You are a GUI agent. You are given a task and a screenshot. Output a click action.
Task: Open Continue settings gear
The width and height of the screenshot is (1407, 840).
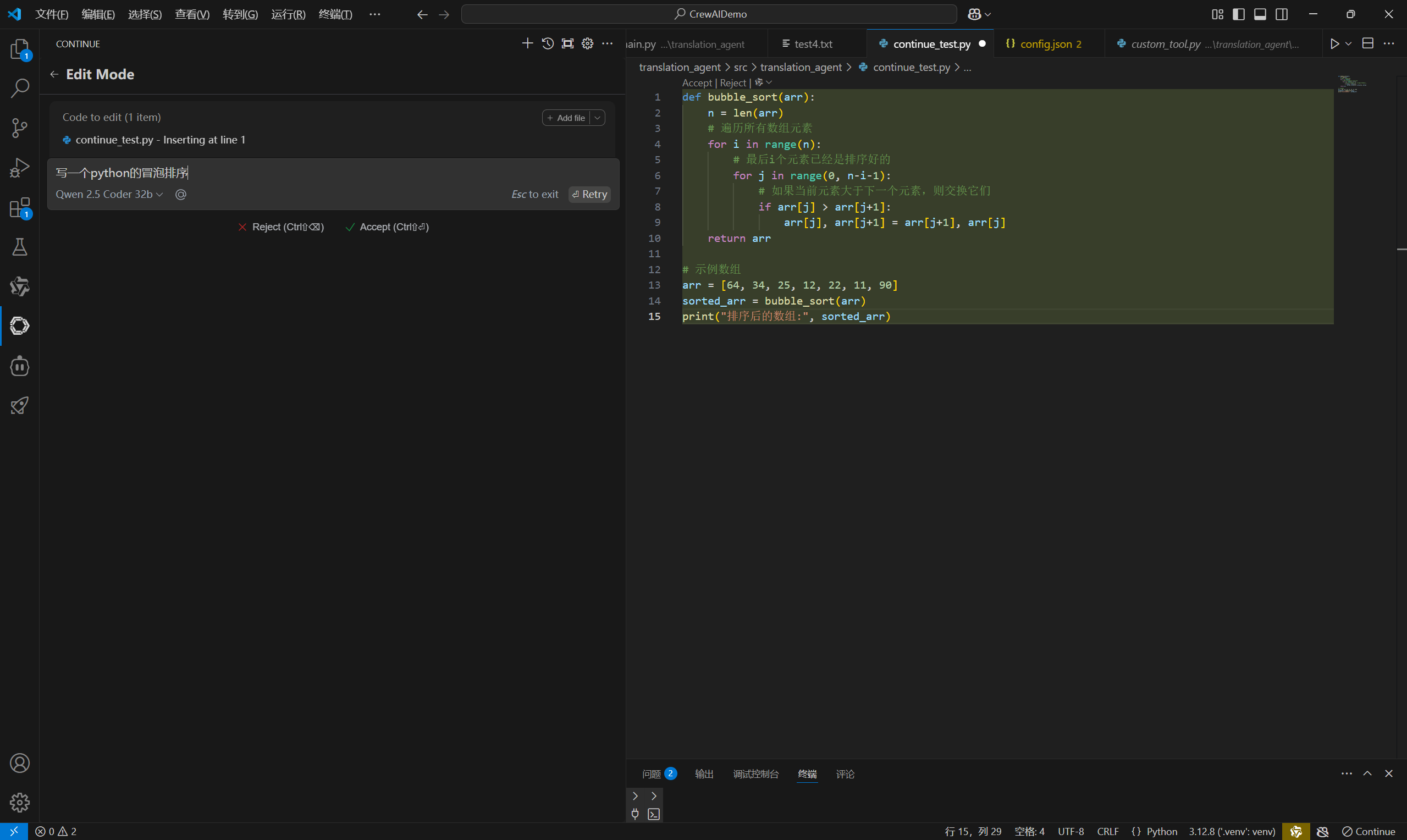587,43
